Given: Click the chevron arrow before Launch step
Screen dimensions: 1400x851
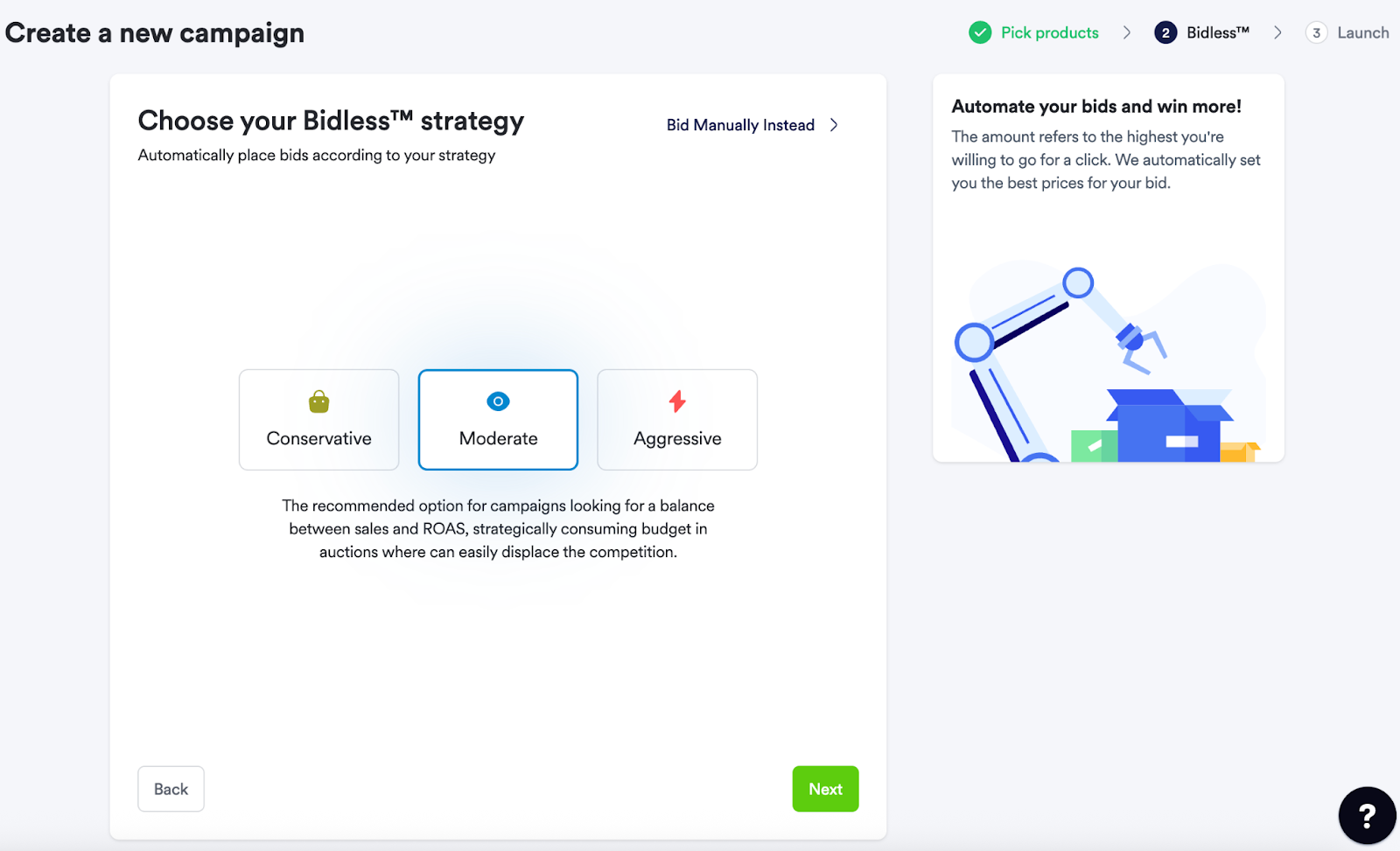Looking at the screenshot, I should [x=1277, y=32].
